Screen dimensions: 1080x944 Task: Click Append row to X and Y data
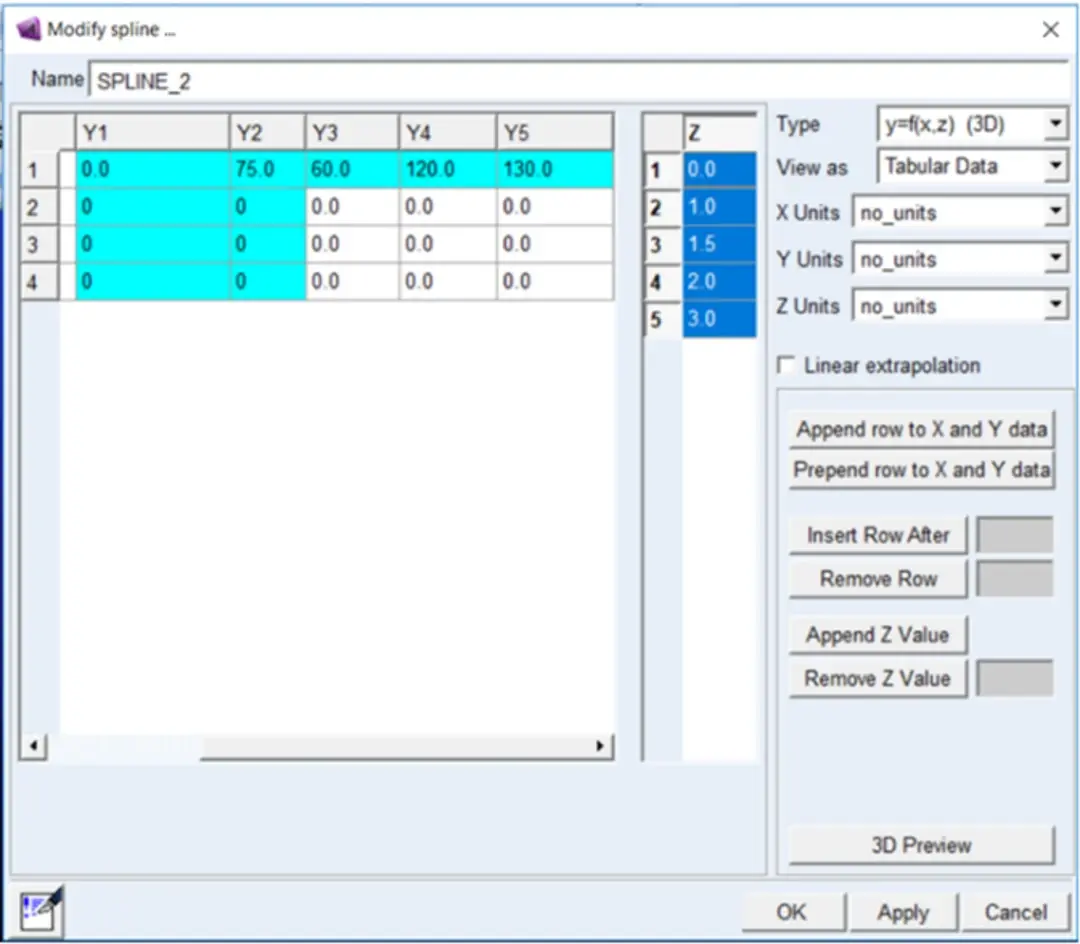pos(922,430)
